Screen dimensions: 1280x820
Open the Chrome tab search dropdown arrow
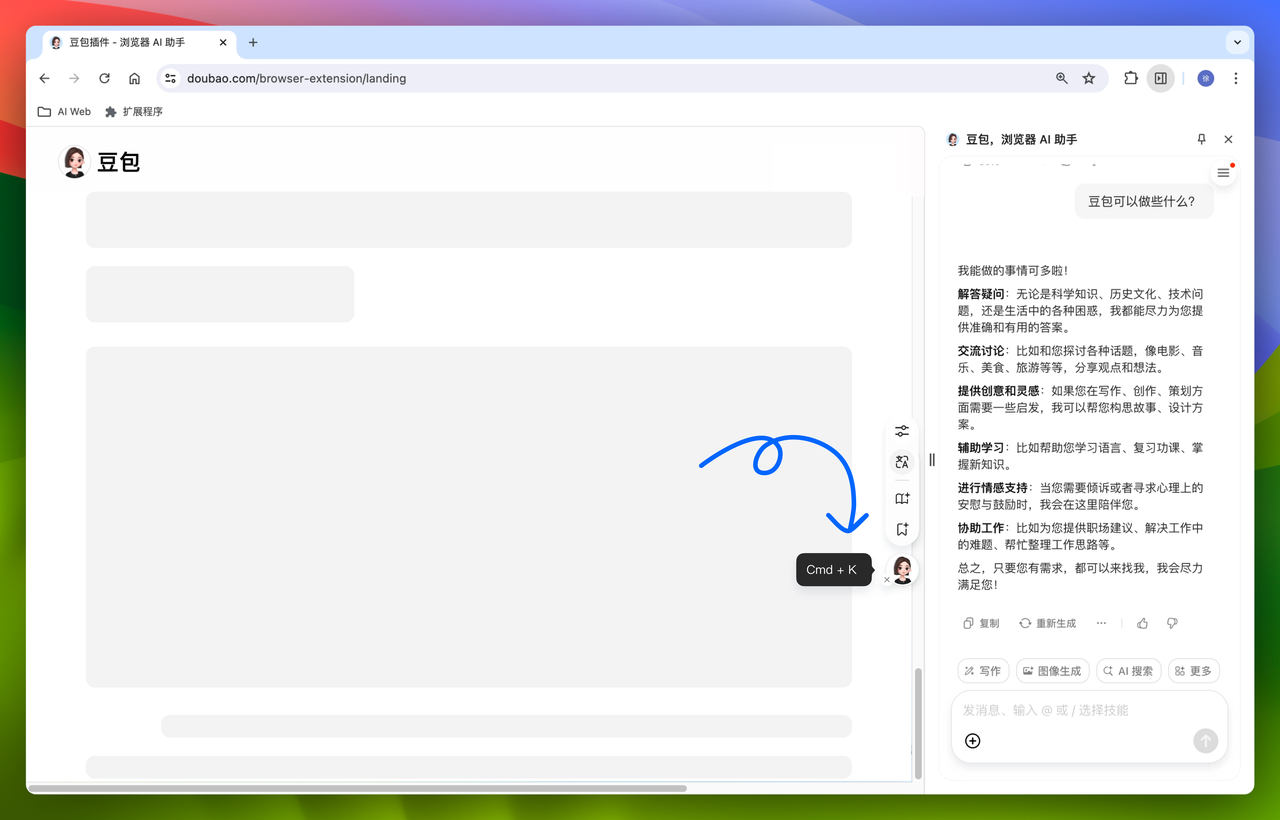1237,43
